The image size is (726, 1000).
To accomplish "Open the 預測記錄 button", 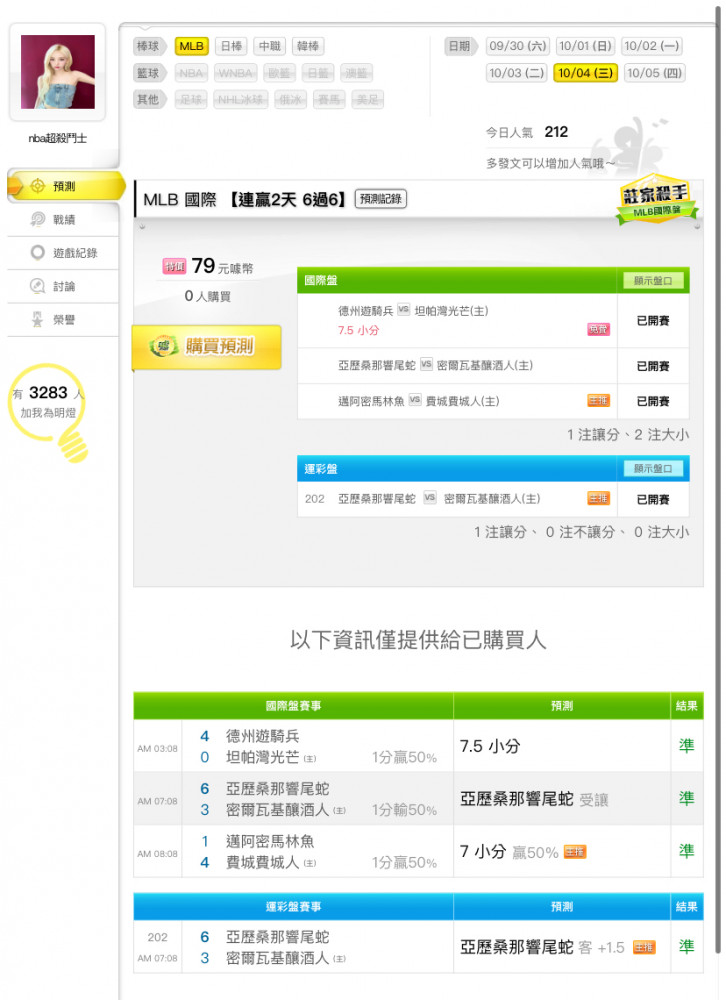I will [x=380, y=199].
